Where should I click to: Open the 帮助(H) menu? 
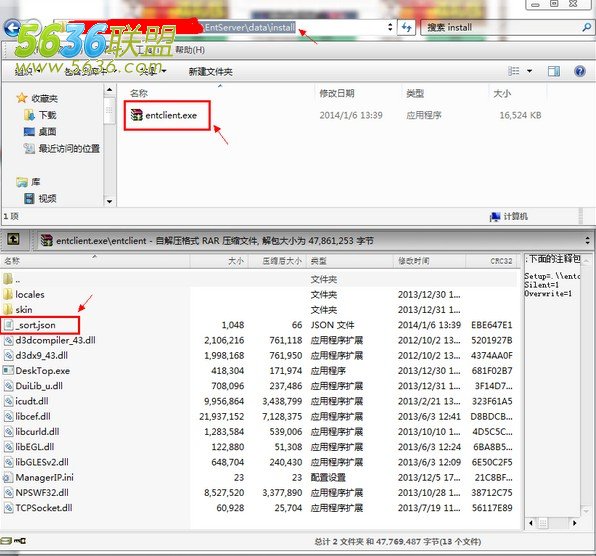click(x=190, y=50)
